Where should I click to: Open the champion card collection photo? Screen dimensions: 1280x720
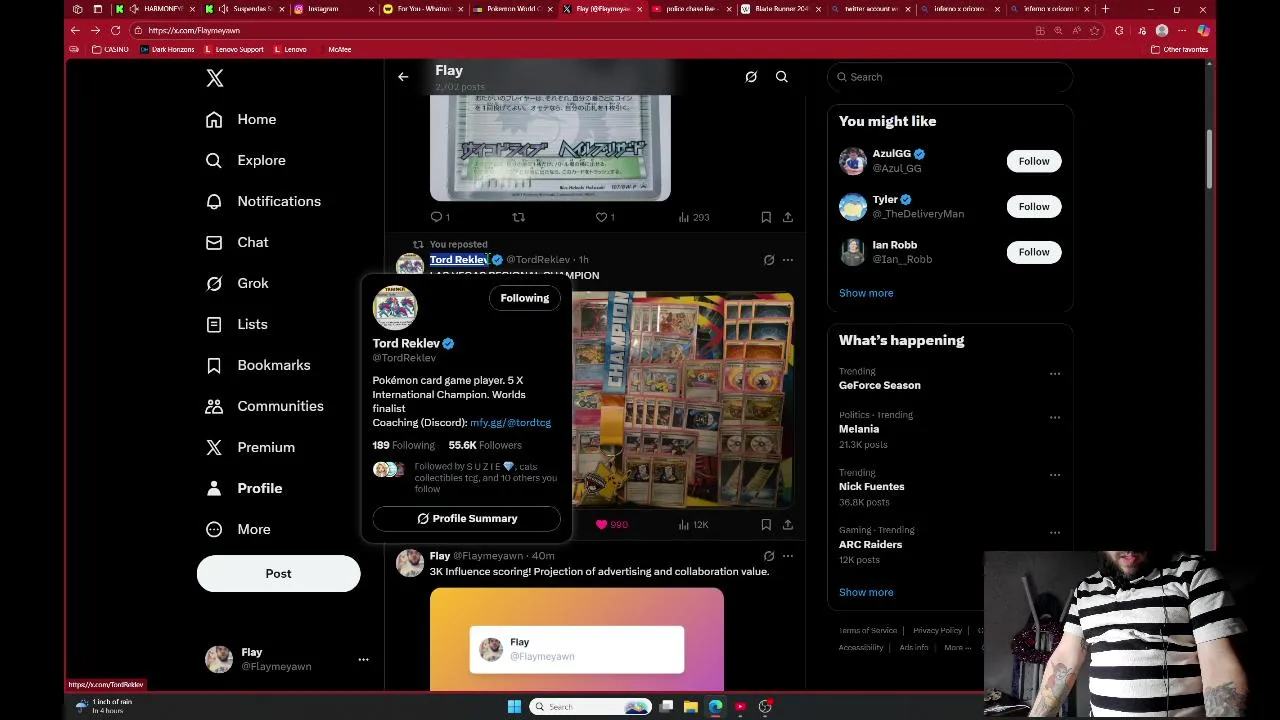(x=683, y=400)
